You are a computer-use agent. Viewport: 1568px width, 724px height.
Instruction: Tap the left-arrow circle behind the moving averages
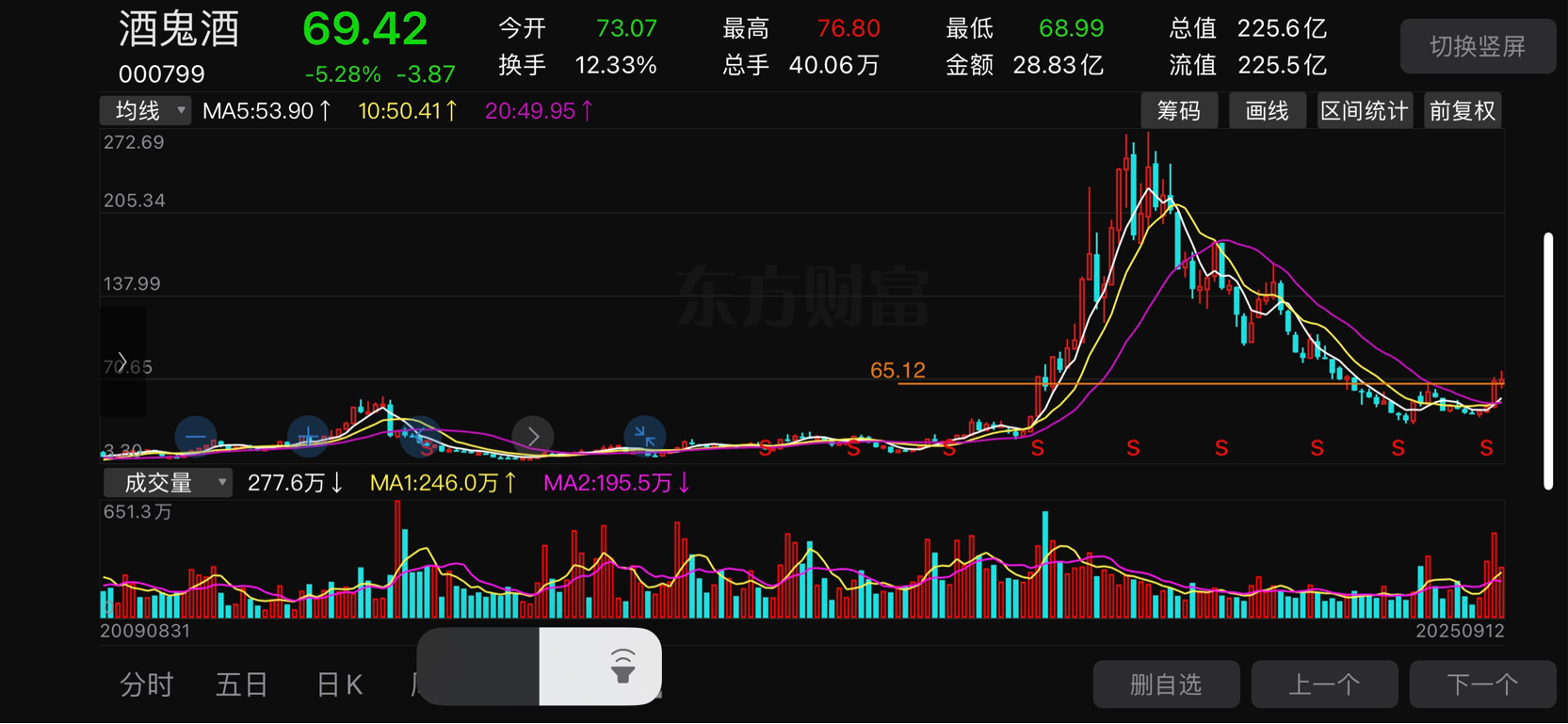coord(421,437)
